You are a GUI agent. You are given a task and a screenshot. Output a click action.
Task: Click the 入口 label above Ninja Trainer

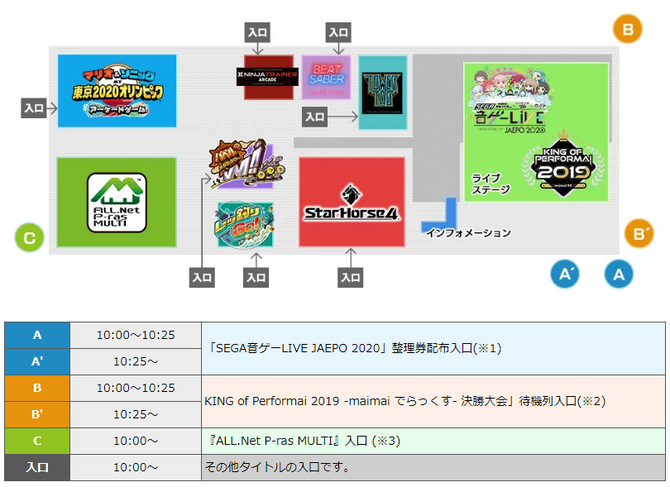click(258, 32)
